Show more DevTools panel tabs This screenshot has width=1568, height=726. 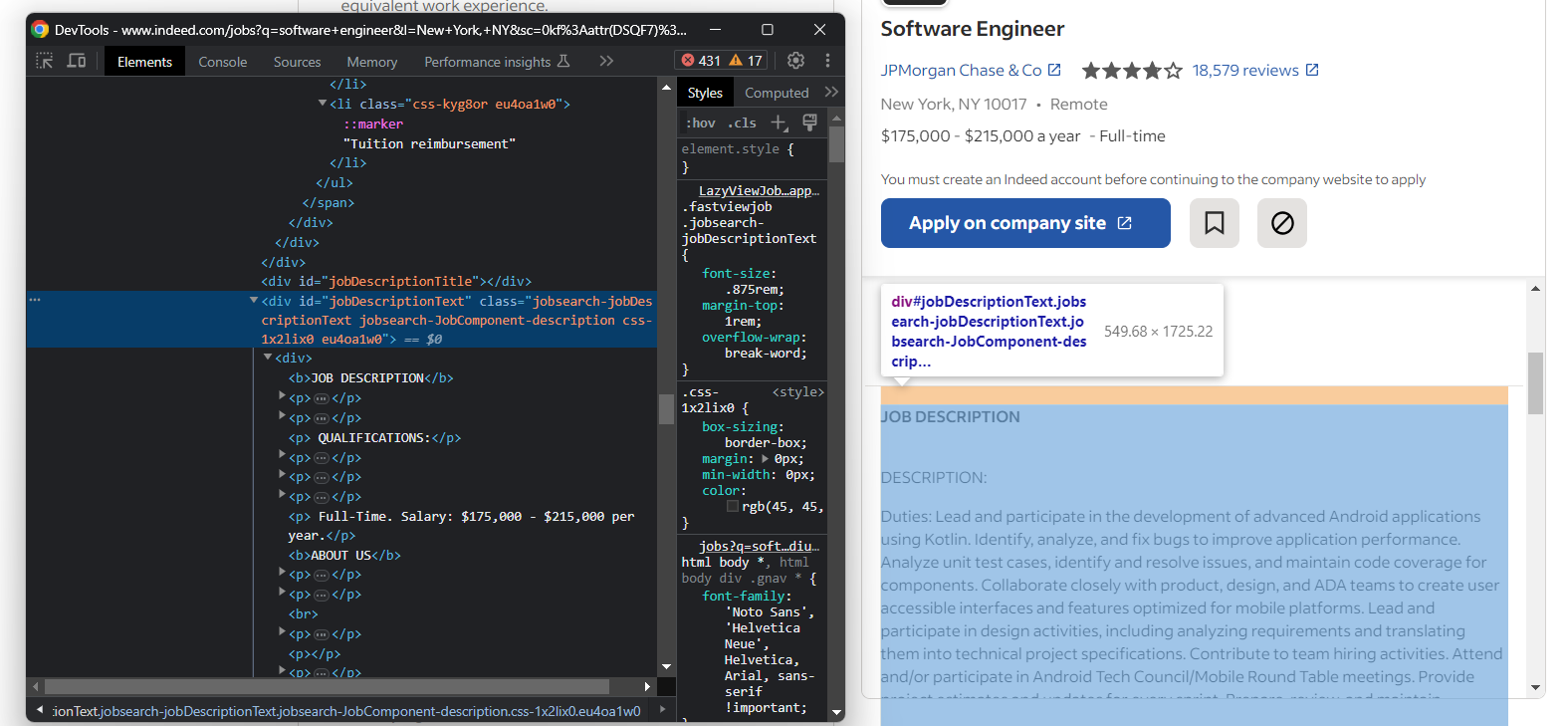606,61
